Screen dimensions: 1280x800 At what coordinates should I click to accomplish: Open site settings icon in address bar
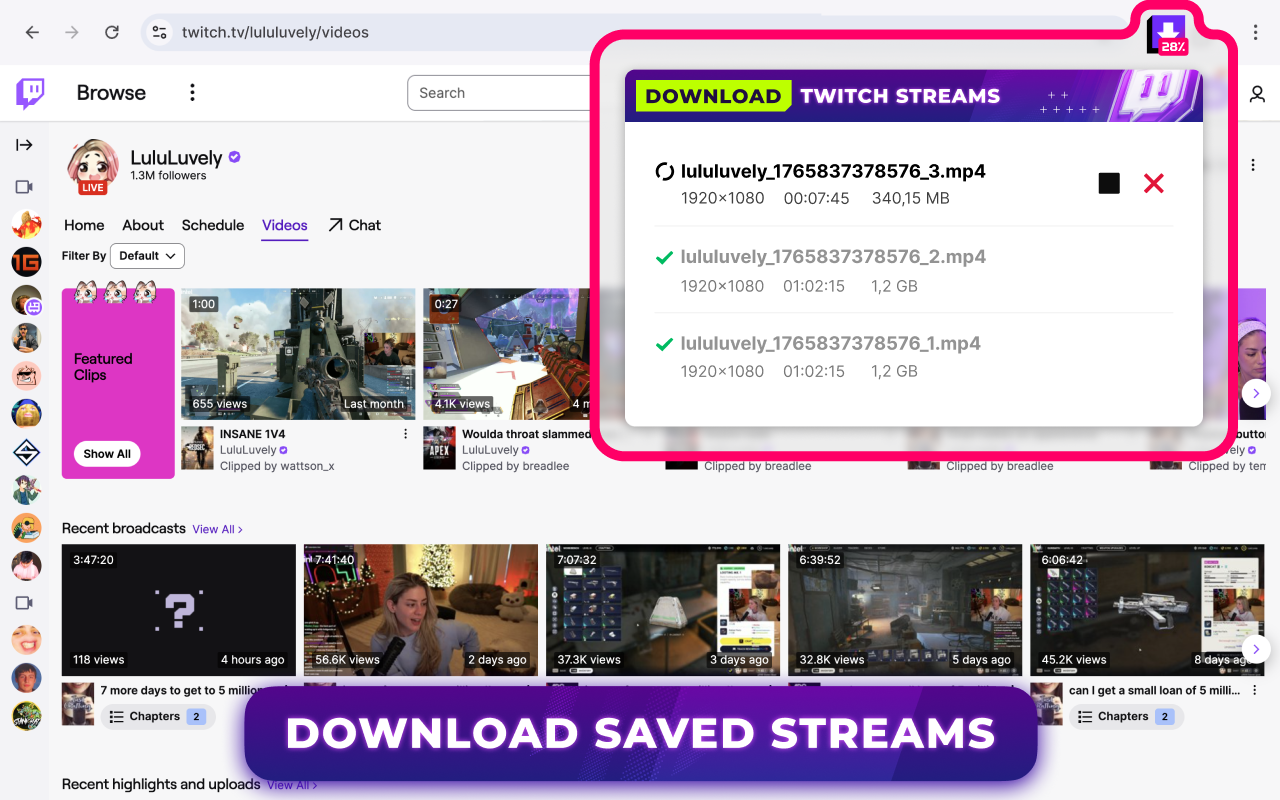[160, 32]
